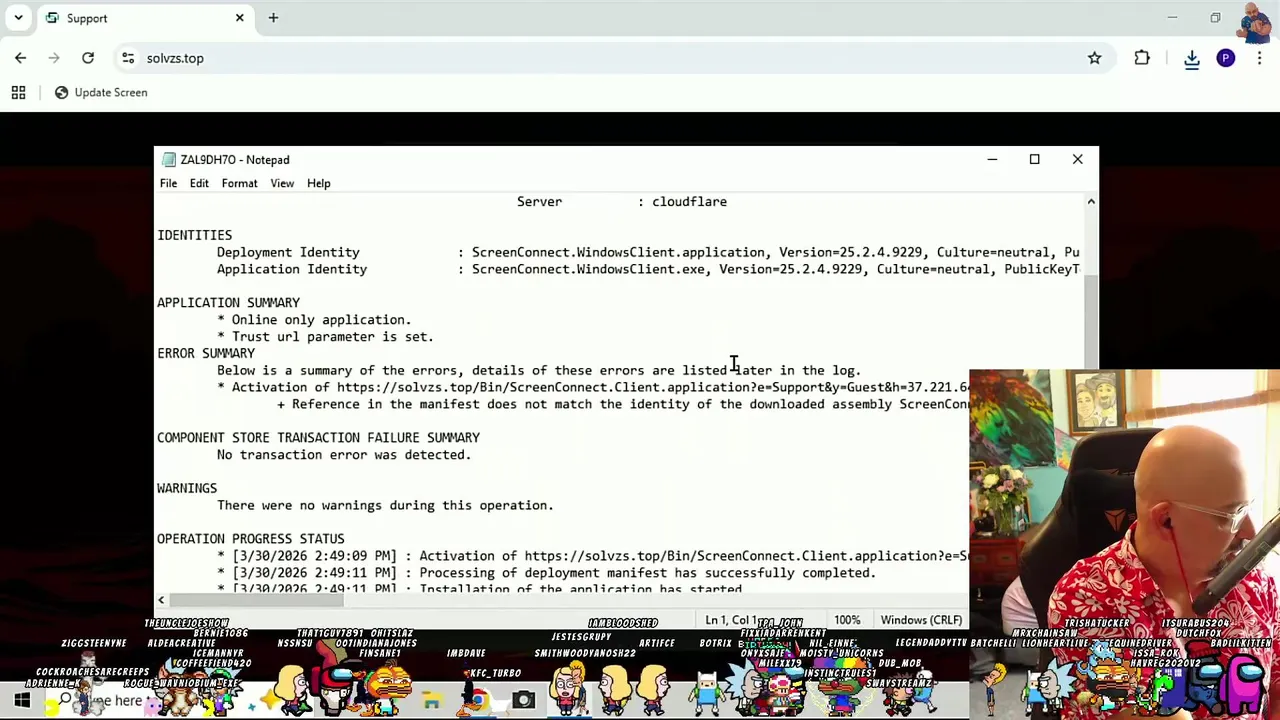
Task: Show the Chrome downloads list
Action: click(x=1192, y=58)
